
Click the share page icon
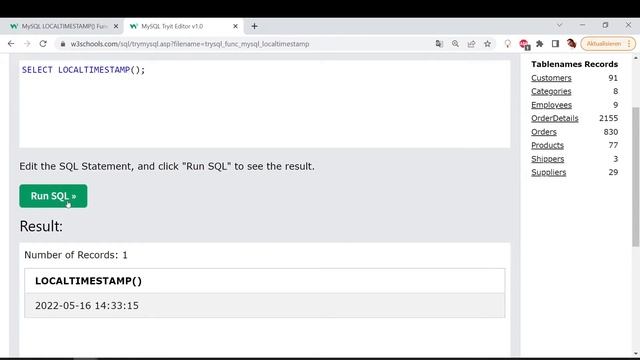click(471, 44)
